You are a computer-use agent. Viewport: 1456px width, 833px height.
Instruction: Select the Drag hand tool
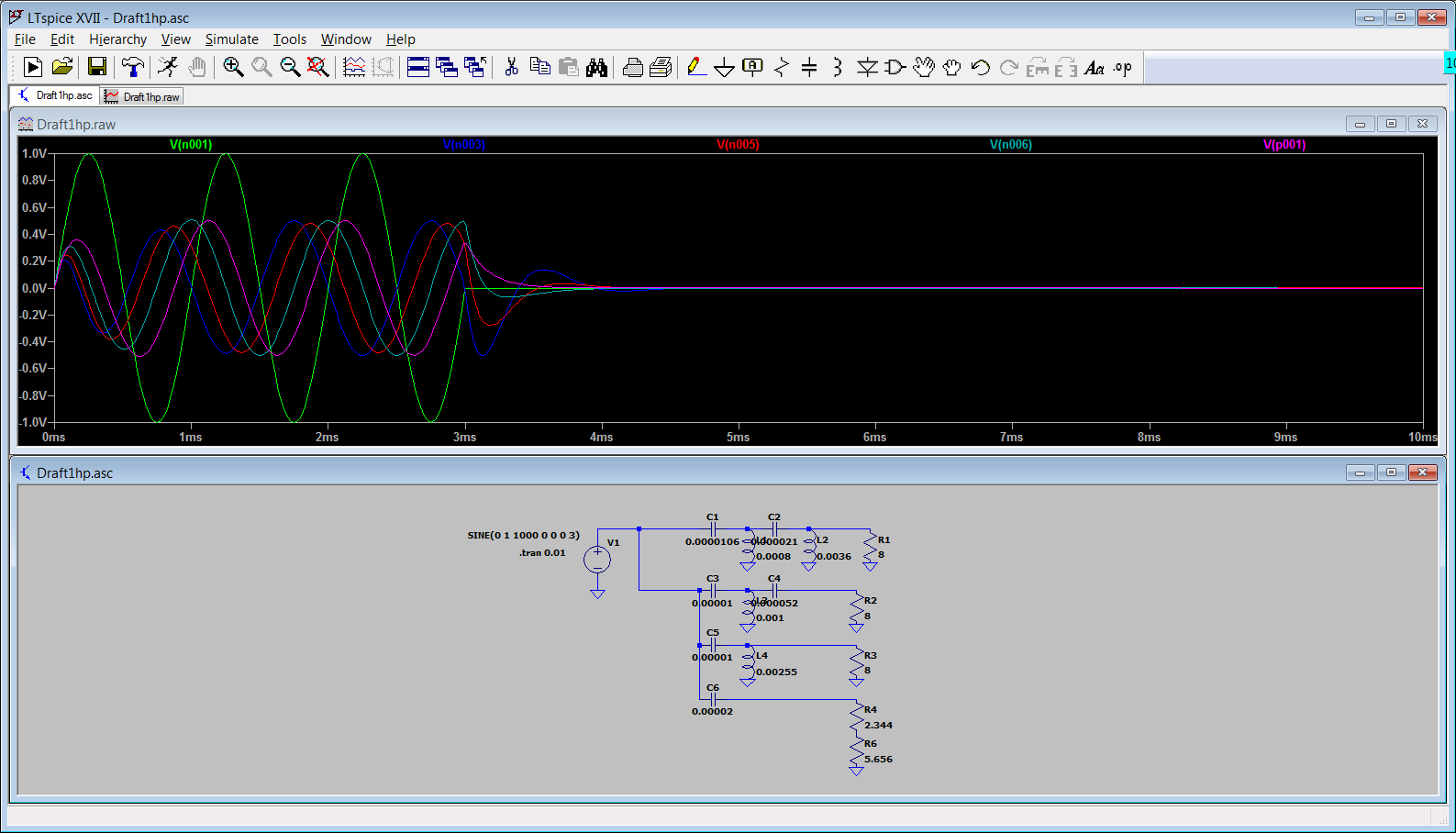tap(952, 67)
